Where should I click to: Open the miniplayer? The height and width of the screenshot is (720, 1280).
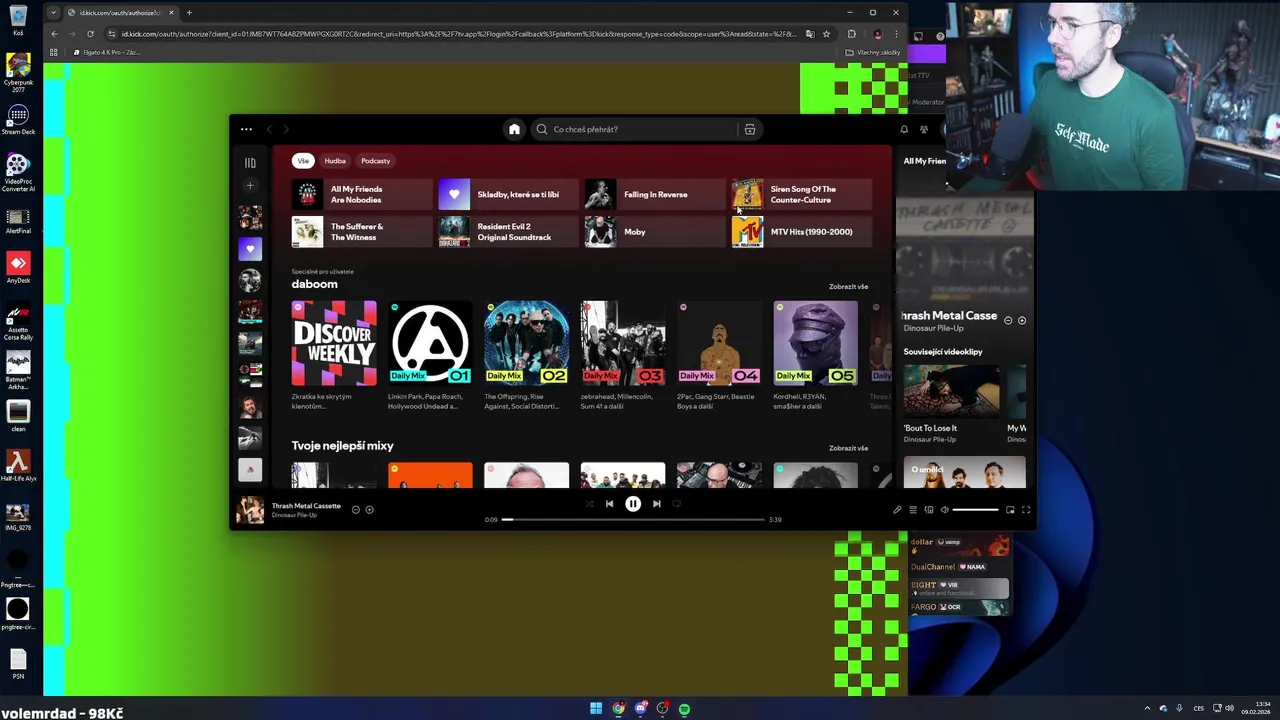[1010, 510]
